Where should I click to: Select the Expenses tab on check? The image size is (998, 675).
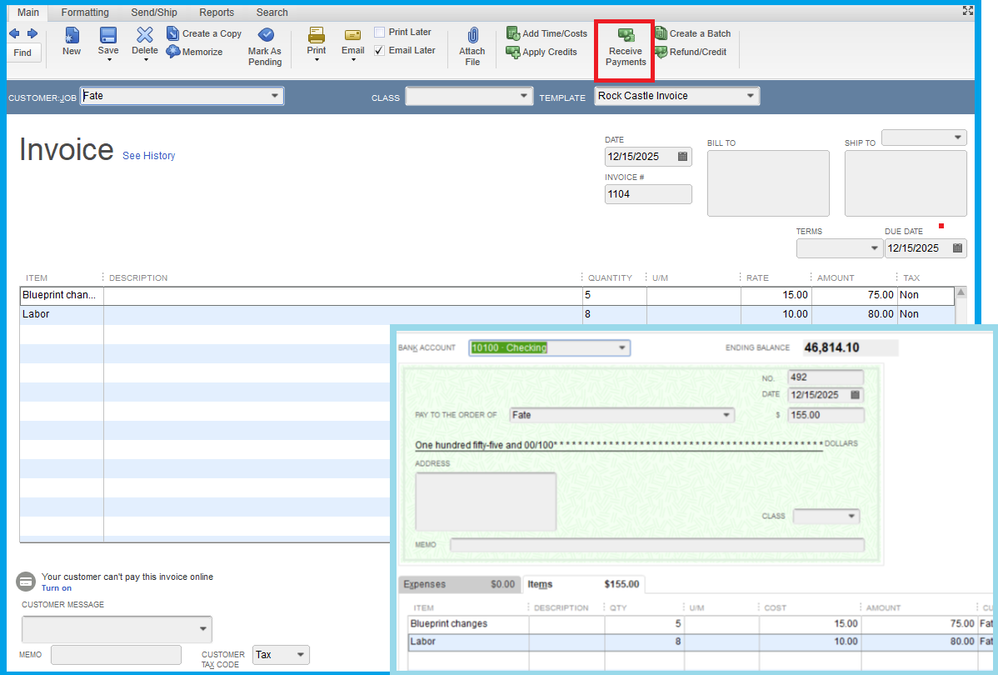point(460,584)
